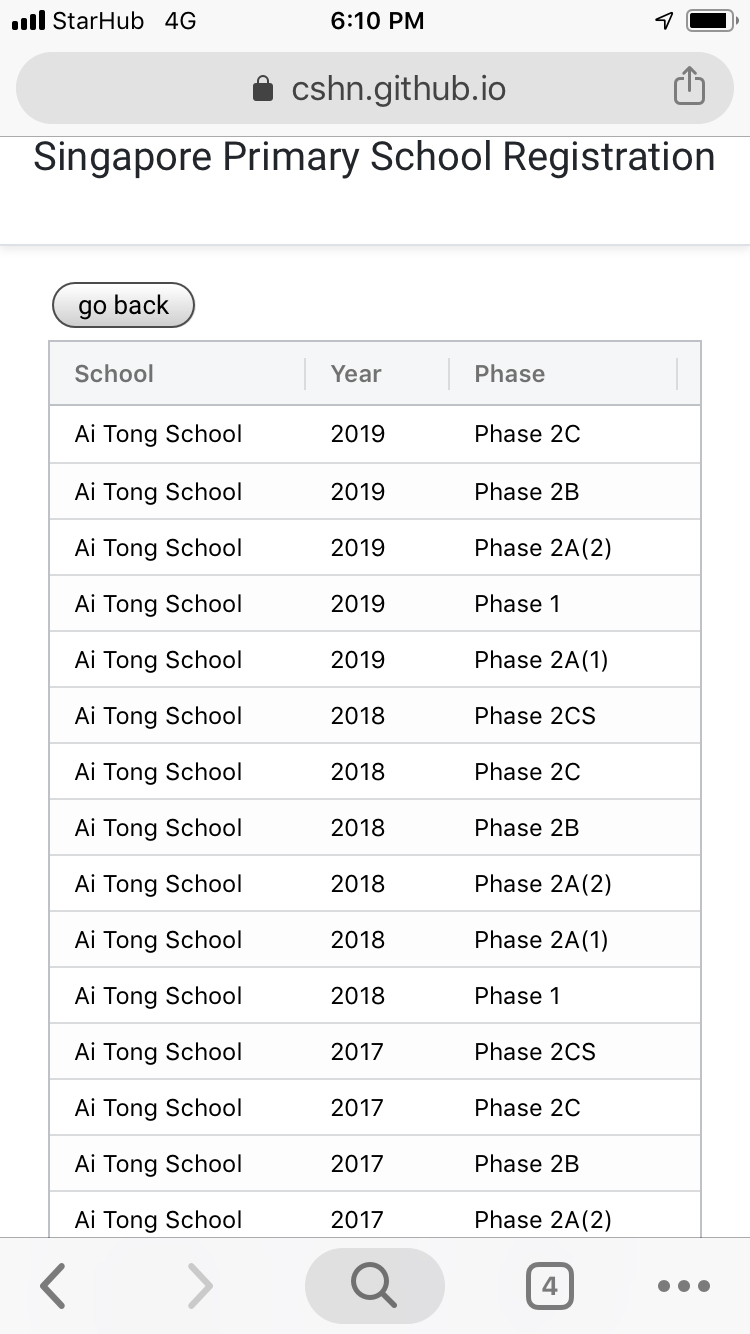750x1334 pixels.
Task: Tap the browser back arrow
Action: coord(54,1286)
